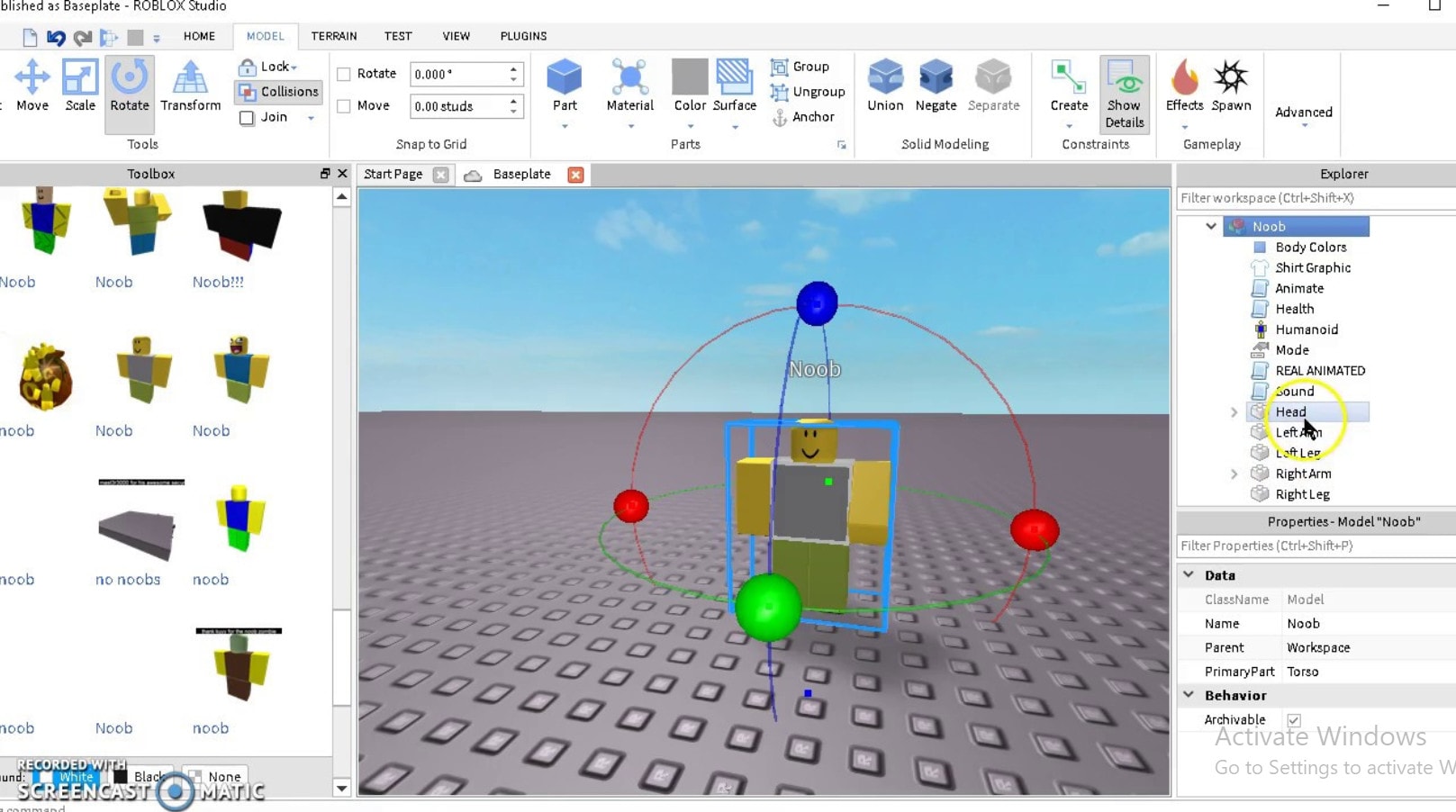
Task: Open the PLUGINS ribbon tab
Action: click(523, 36)
